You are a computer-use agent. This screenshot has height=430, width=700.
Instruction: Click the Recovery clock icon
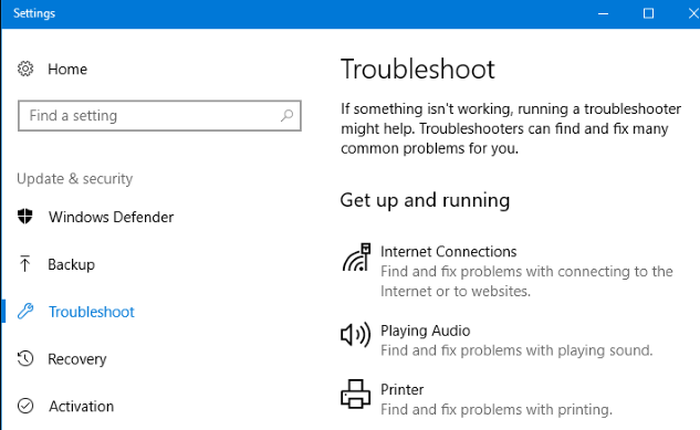(x=25, y=359)
